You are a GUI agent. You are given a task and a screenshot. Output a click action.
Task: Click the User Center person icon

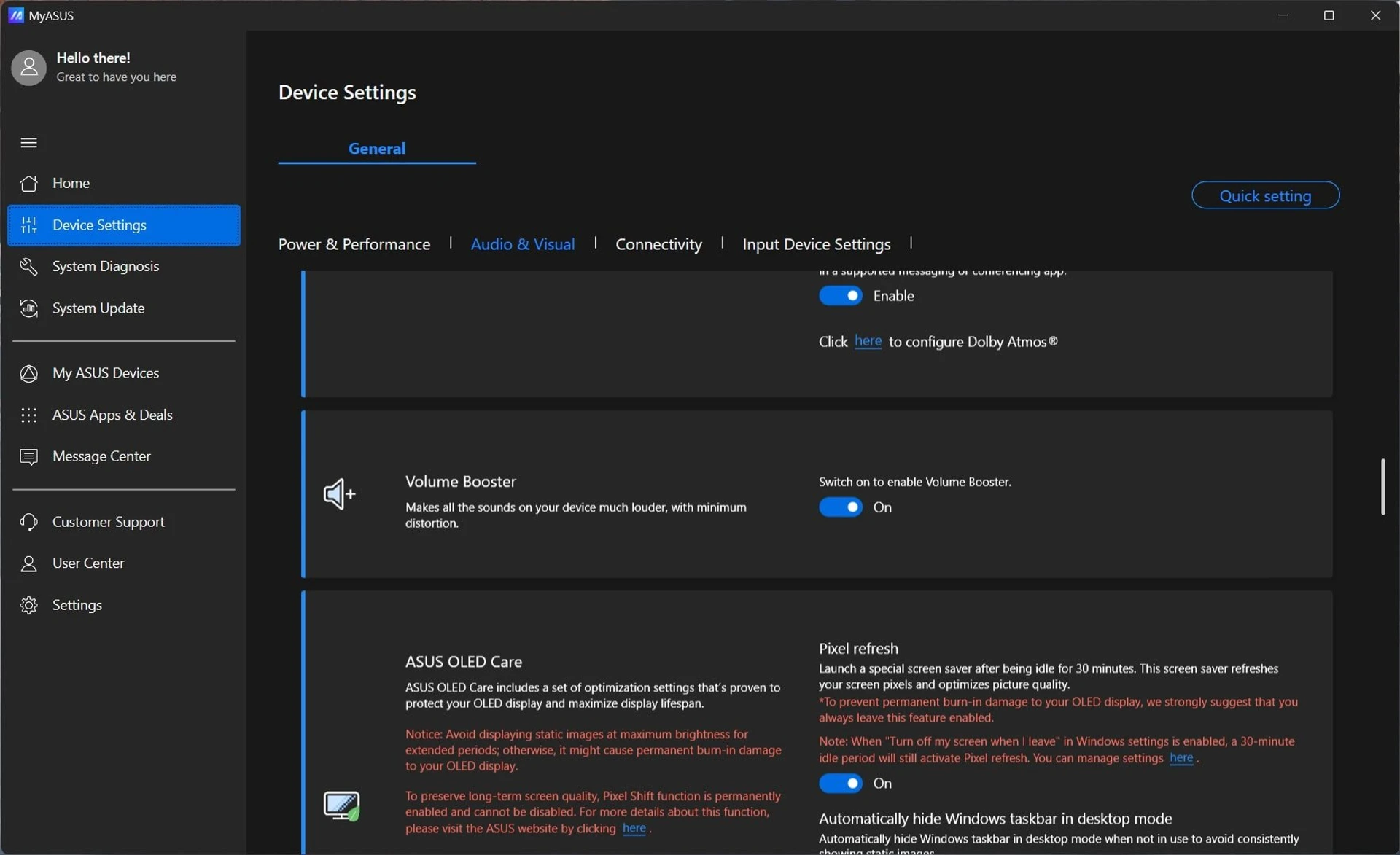[x=28, y=563]
